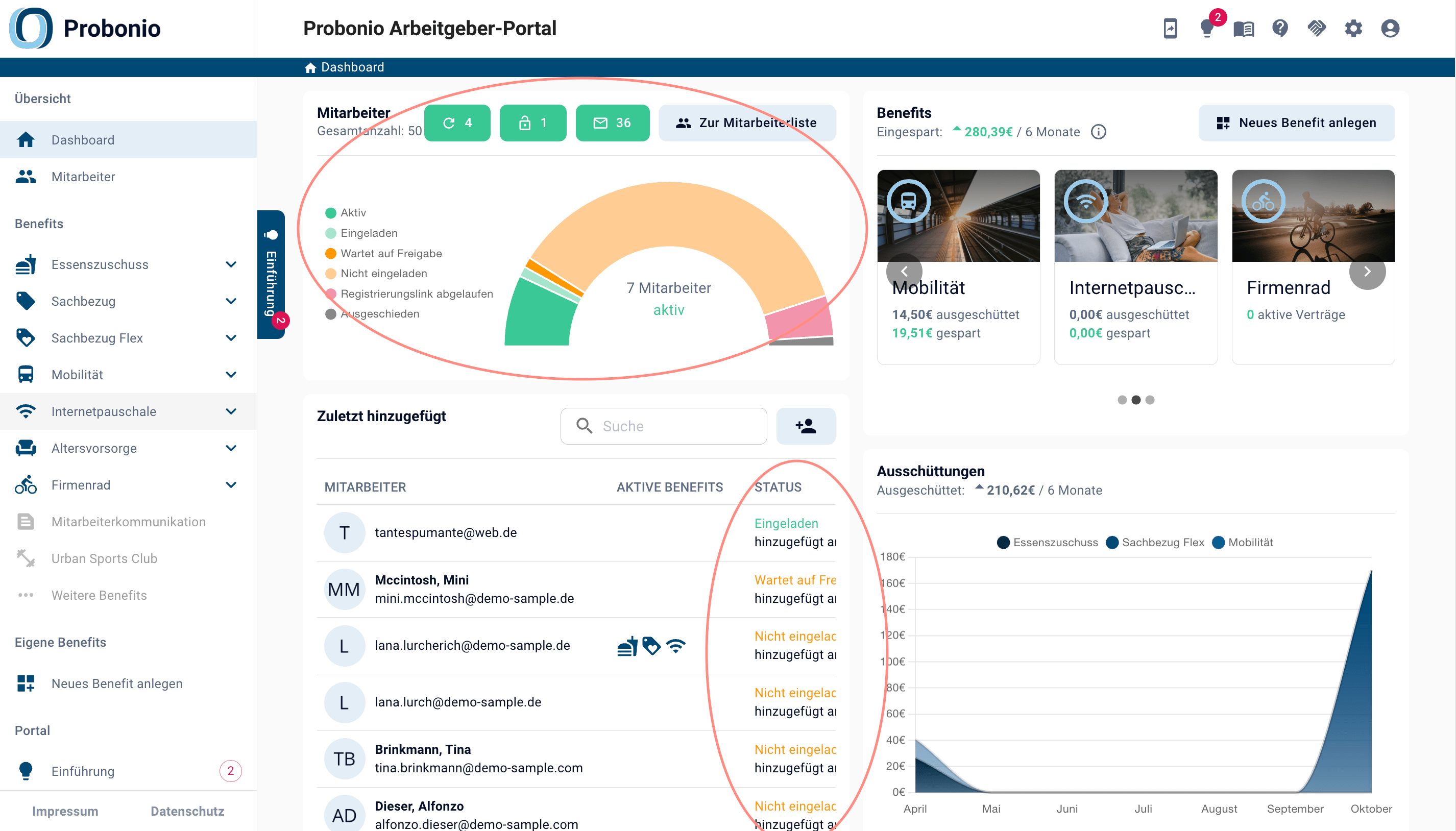Toggle Mobilität series in Ausschüttungen chart
Image resolution: width=1456 pixels, height=831 pixels.
coord(1243,542)
